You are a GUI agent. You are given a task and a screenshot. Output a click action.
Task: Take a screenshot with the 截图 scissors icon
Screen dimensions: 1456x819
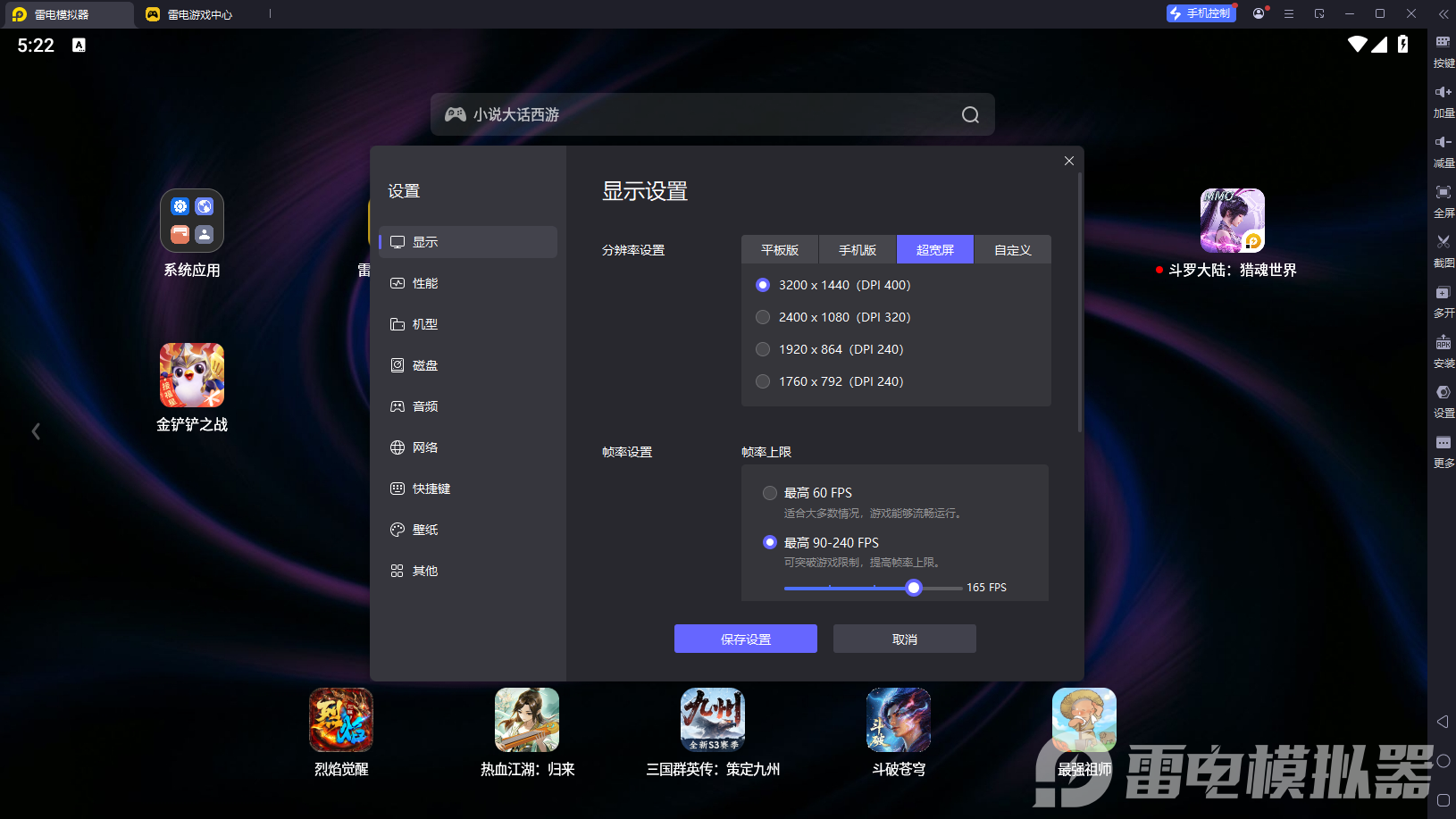(x=1443, y=243)
